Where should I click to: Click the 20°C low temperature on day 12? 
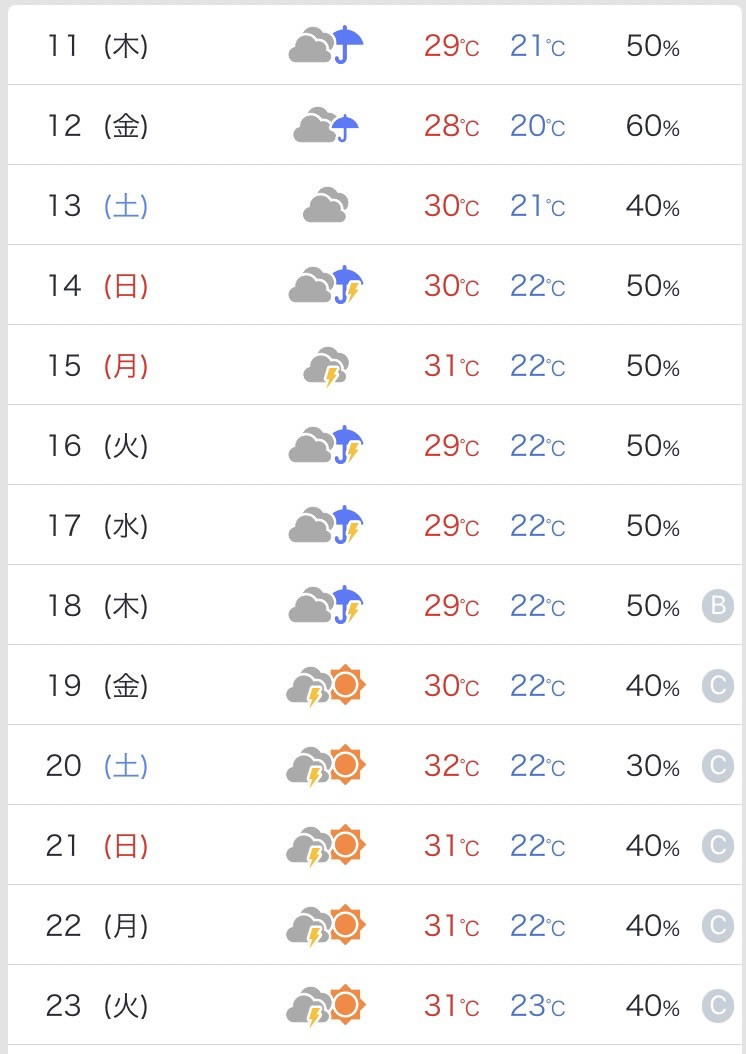point(538,126)
